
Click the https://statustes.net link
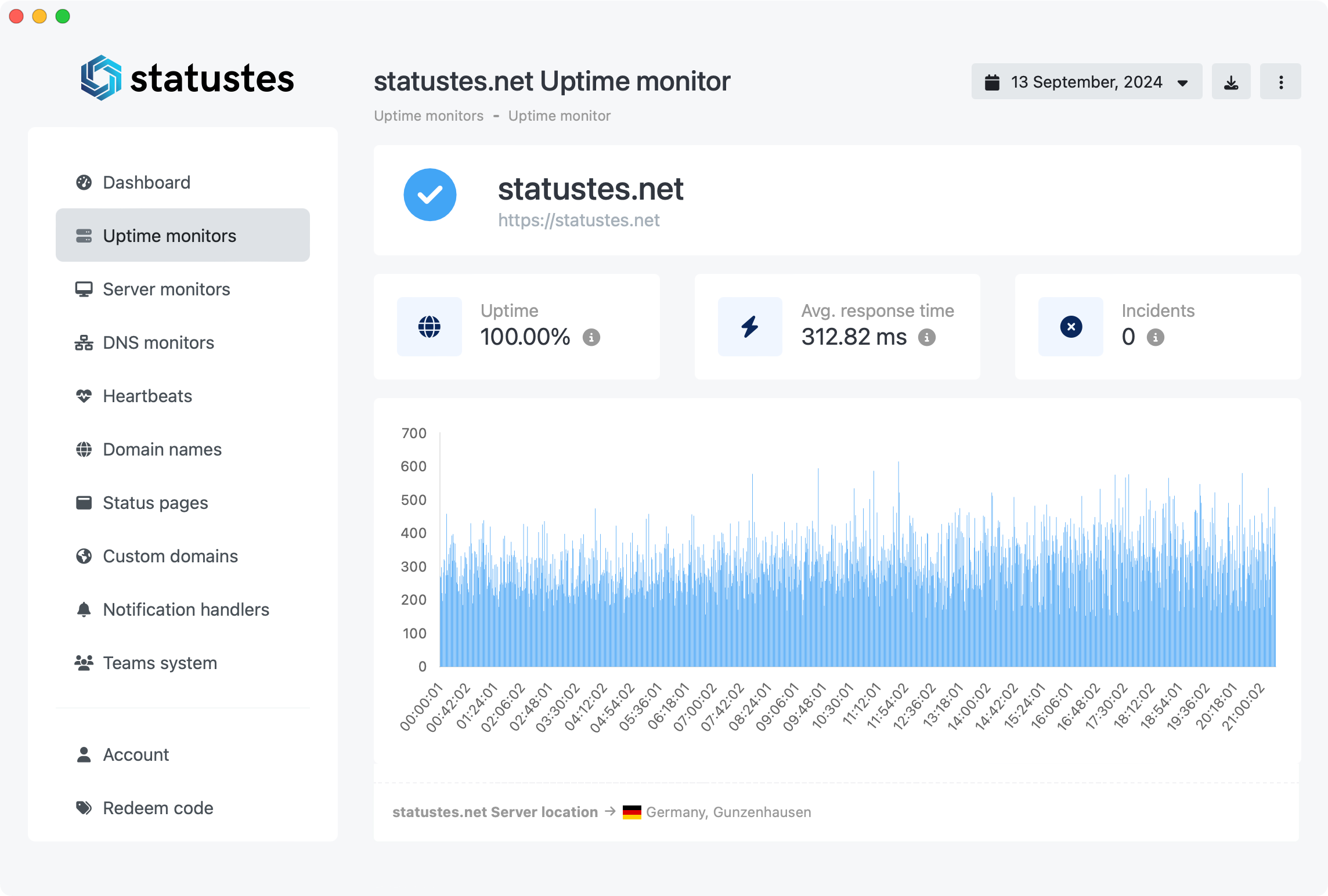coord(578,221)
